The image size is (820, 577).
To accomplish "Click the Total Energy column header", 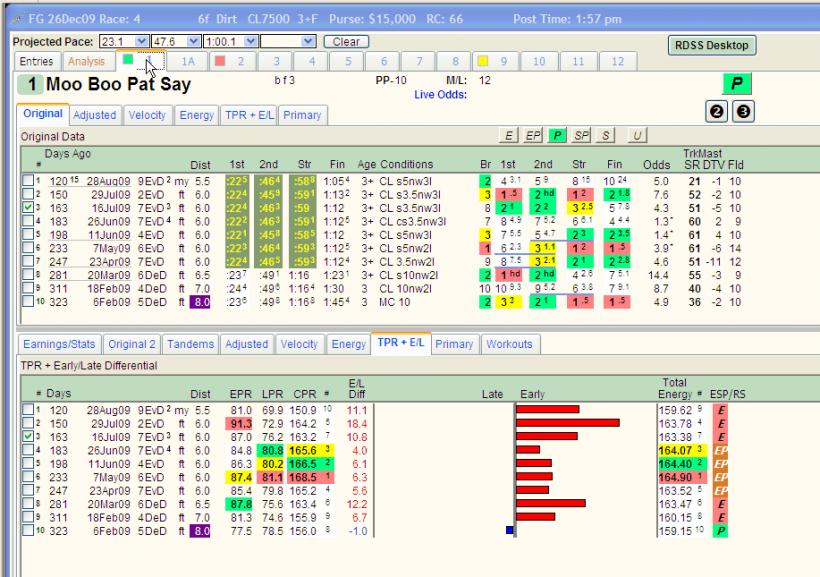I will tap(675, 389).
